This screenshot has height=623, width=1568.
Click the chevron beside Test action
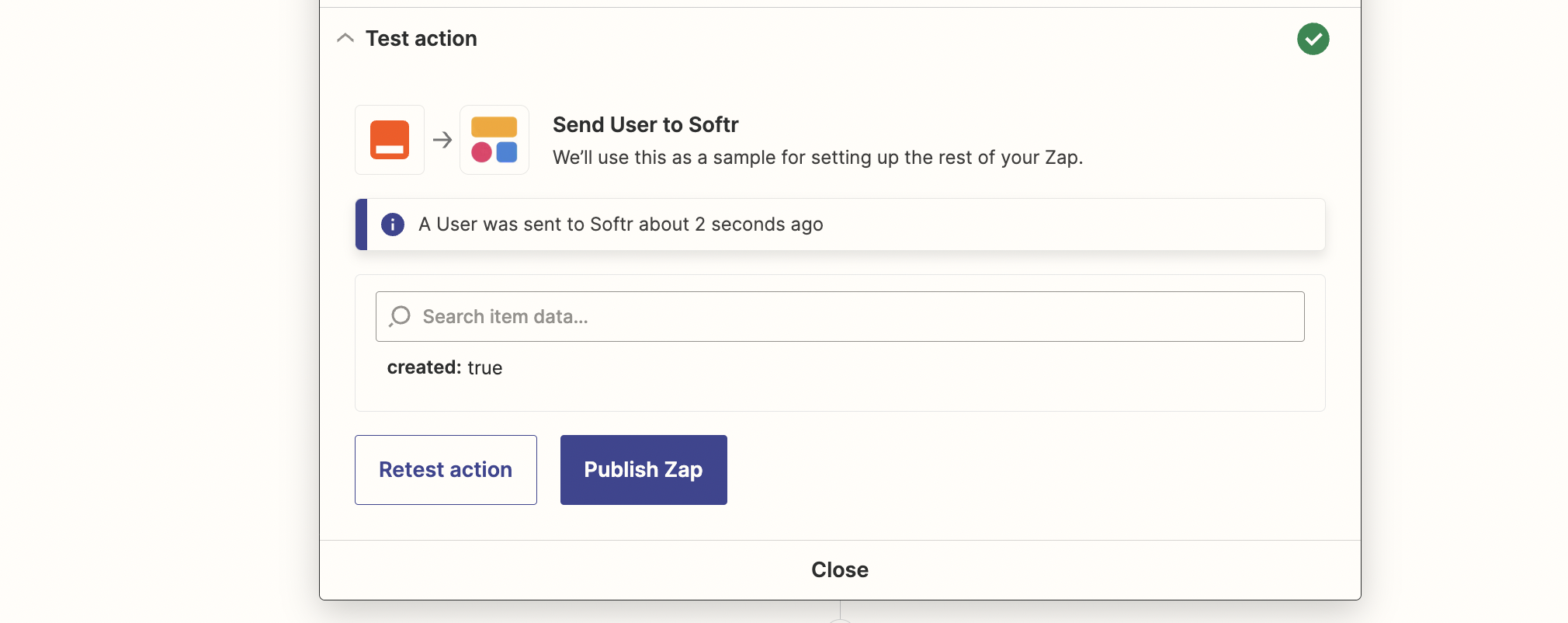pos(345,37)
